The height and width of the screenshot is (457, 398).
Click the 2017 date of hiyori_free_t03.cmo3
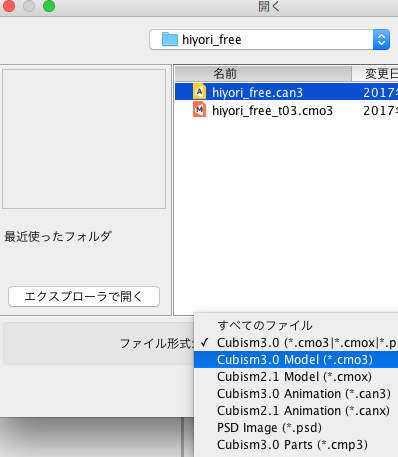click(x=380, y=111)
